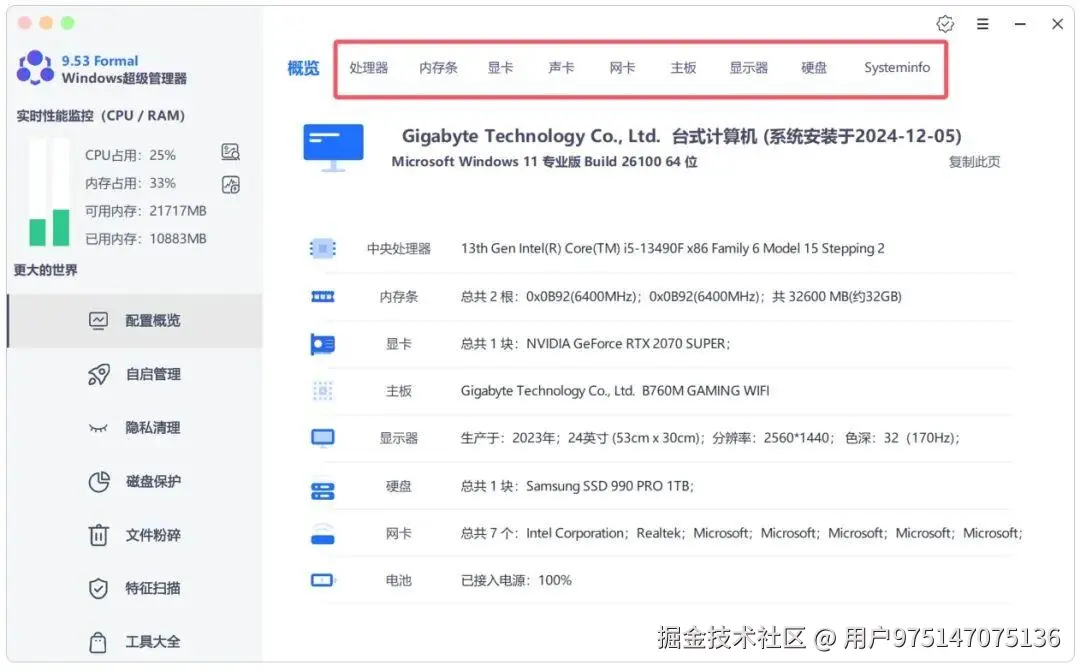This screenshot has width=1080, height=671.
Task: Click the icon next to CPU占用
Action: [x=231, y=152]
